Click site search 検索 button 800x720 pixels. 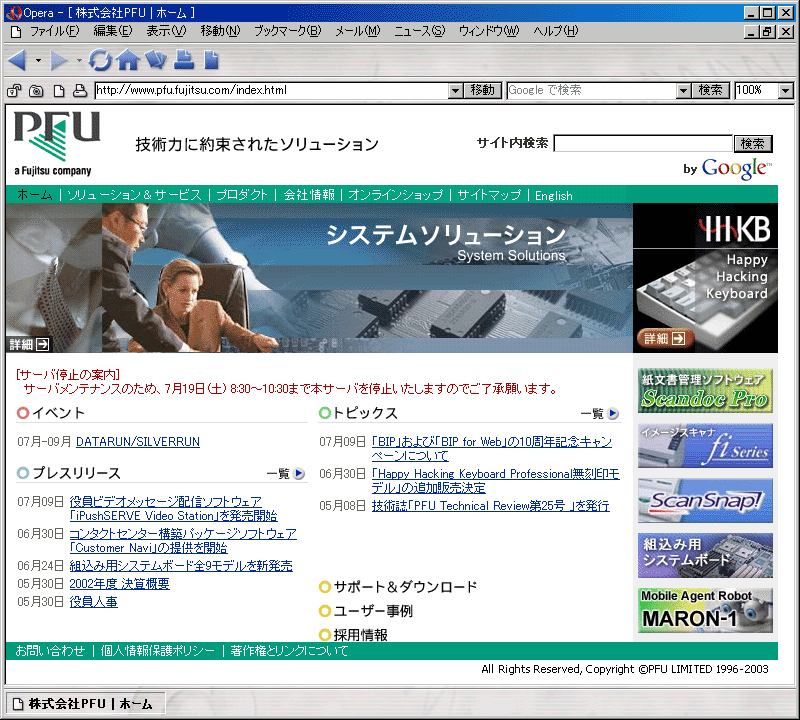753,144
